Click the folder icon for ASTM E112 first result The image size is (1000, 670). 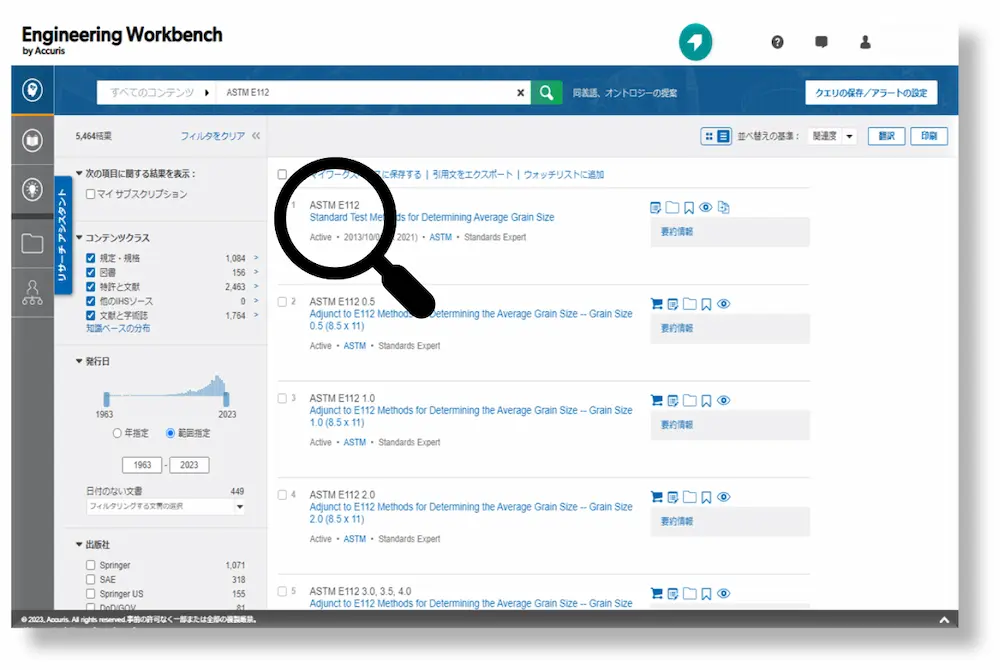click(x=672, y=207)
